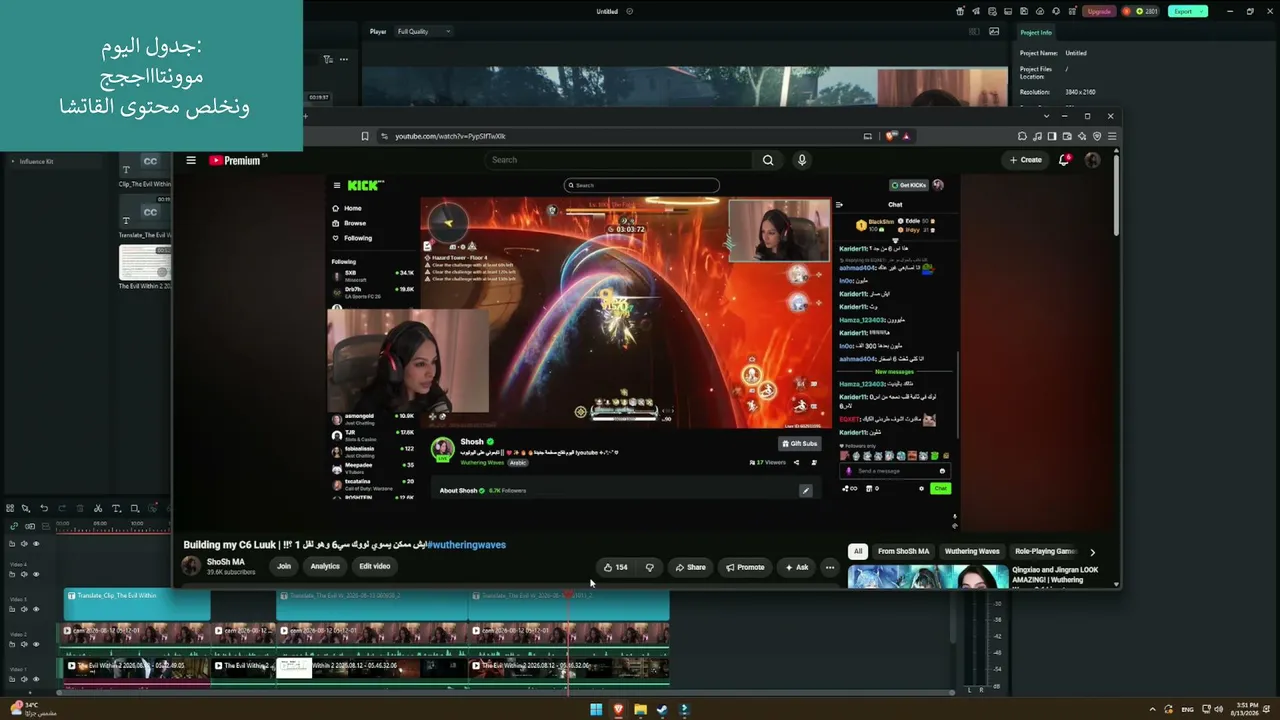The height and width of the screenshot is (720, 1280).
Task: Show next category chips with right arrow
Action: pos(1092,551)
